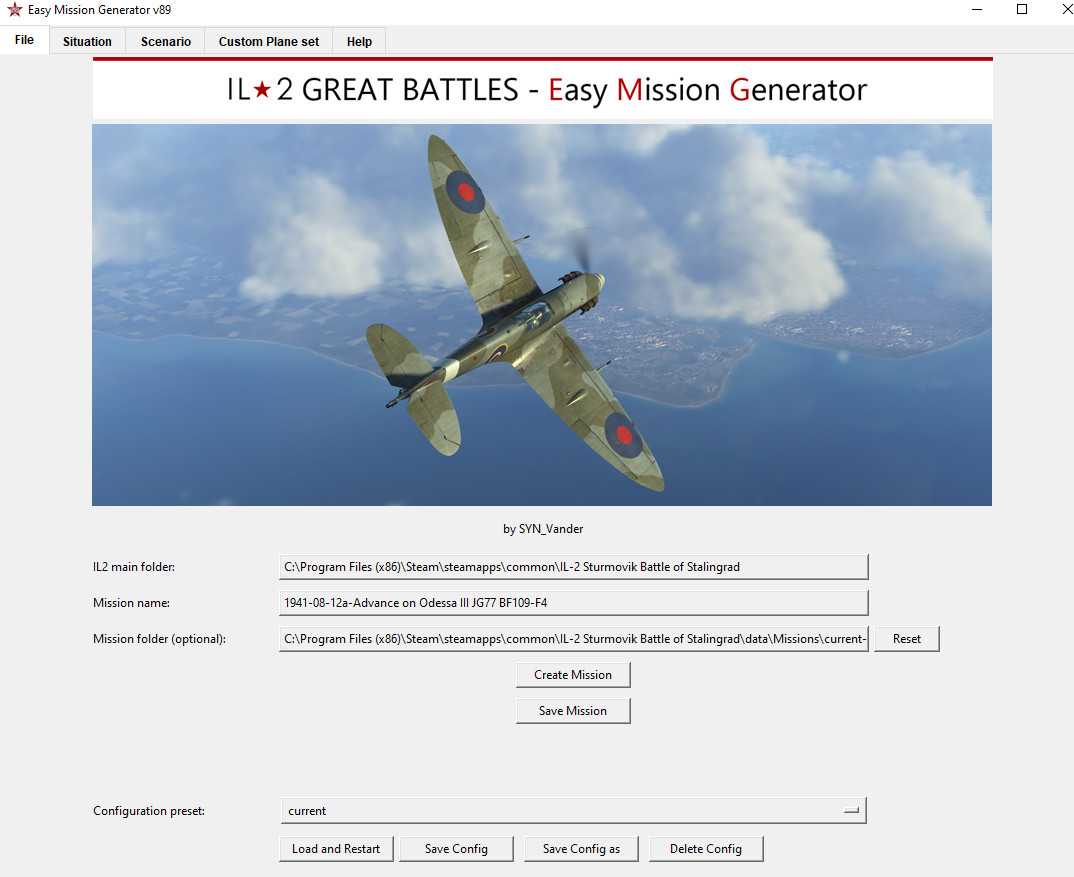The width and height of the screenshot is (1074, 877).
Task: Click the red star app icon in title bar
Action: pyautogui.click(x=14, y=10)
